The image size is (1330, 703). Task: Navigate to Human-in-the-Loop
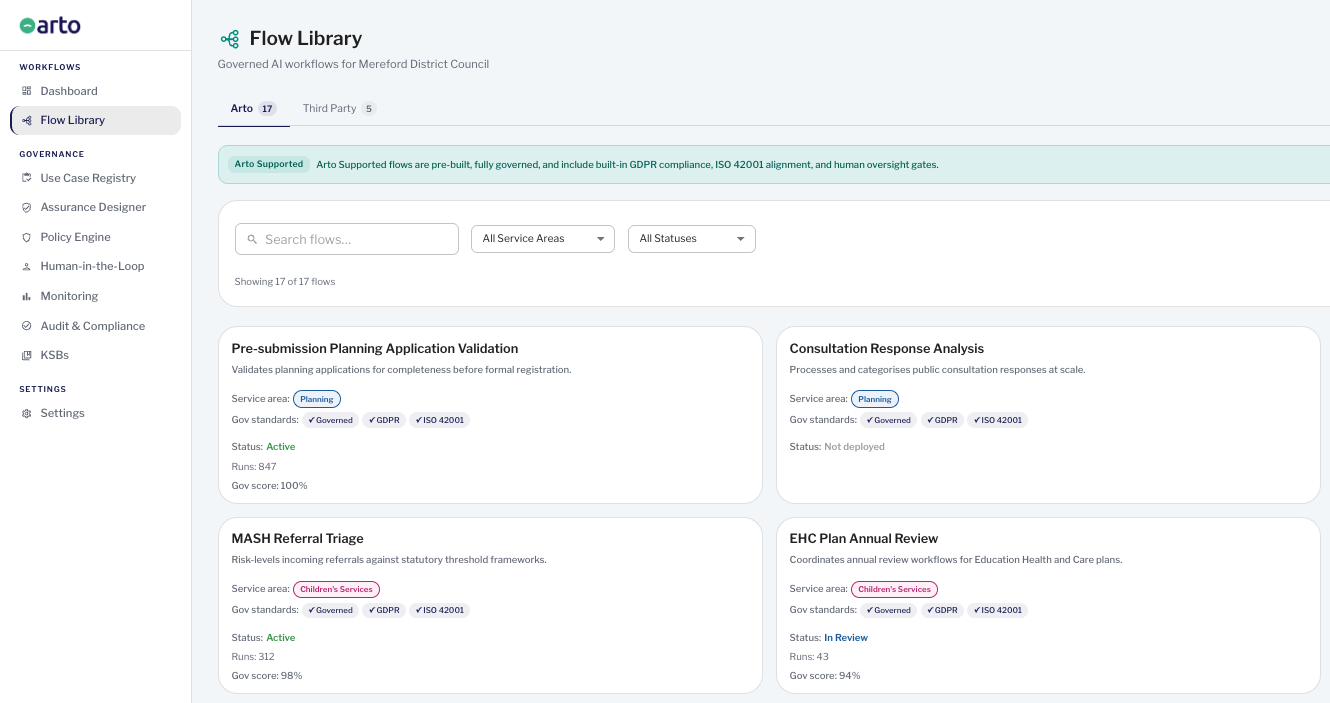click(x=96, y=266)
